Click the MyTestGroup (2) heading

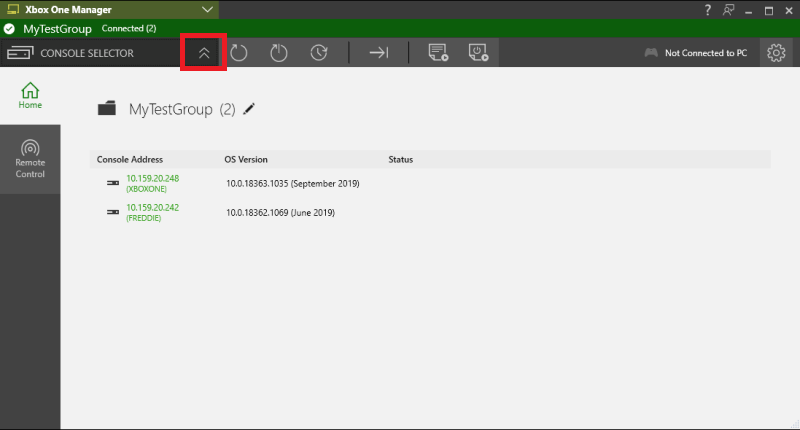click(182, 109)
